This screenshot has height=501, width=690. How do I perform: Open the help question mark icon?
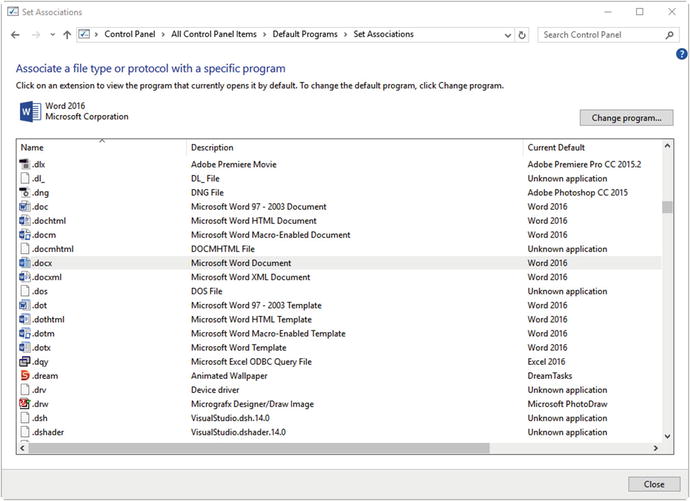[x=681, y=54]
